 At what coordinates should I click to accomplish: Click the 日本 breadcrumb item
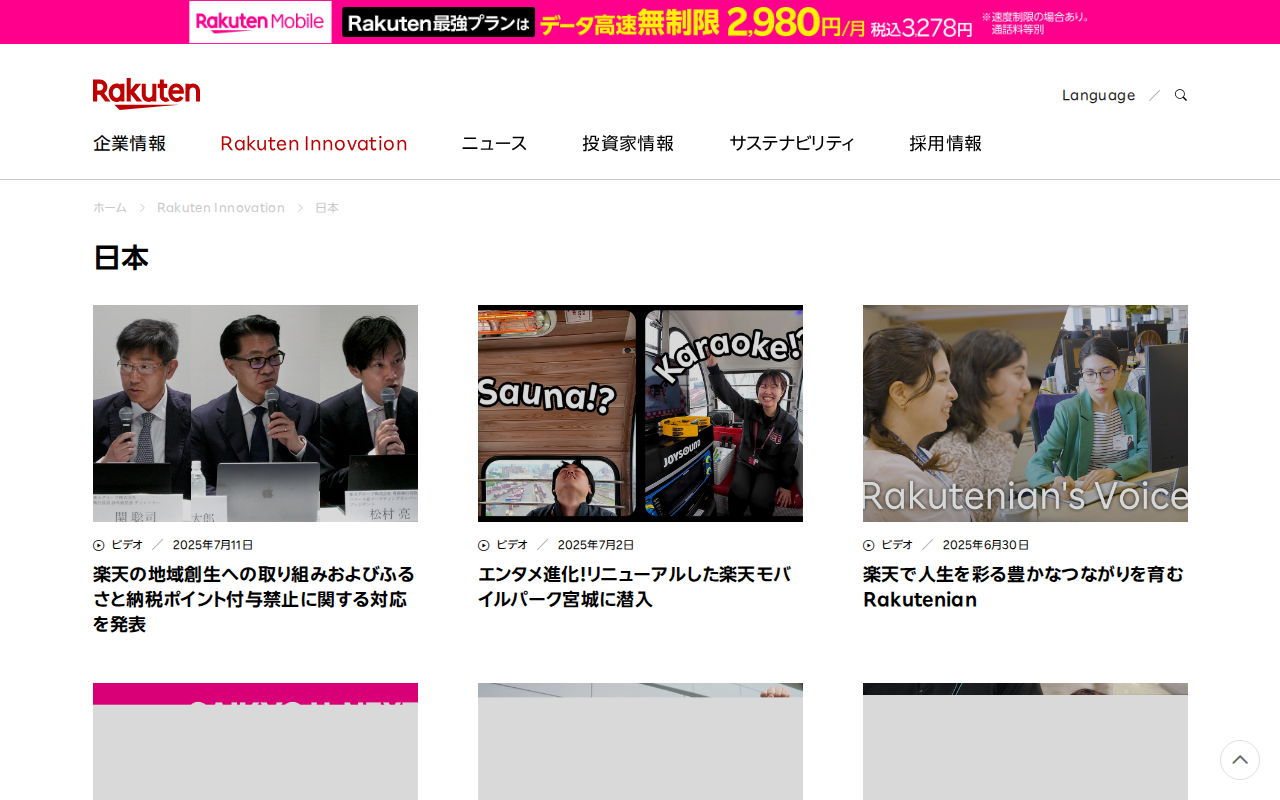pos(327,208)
